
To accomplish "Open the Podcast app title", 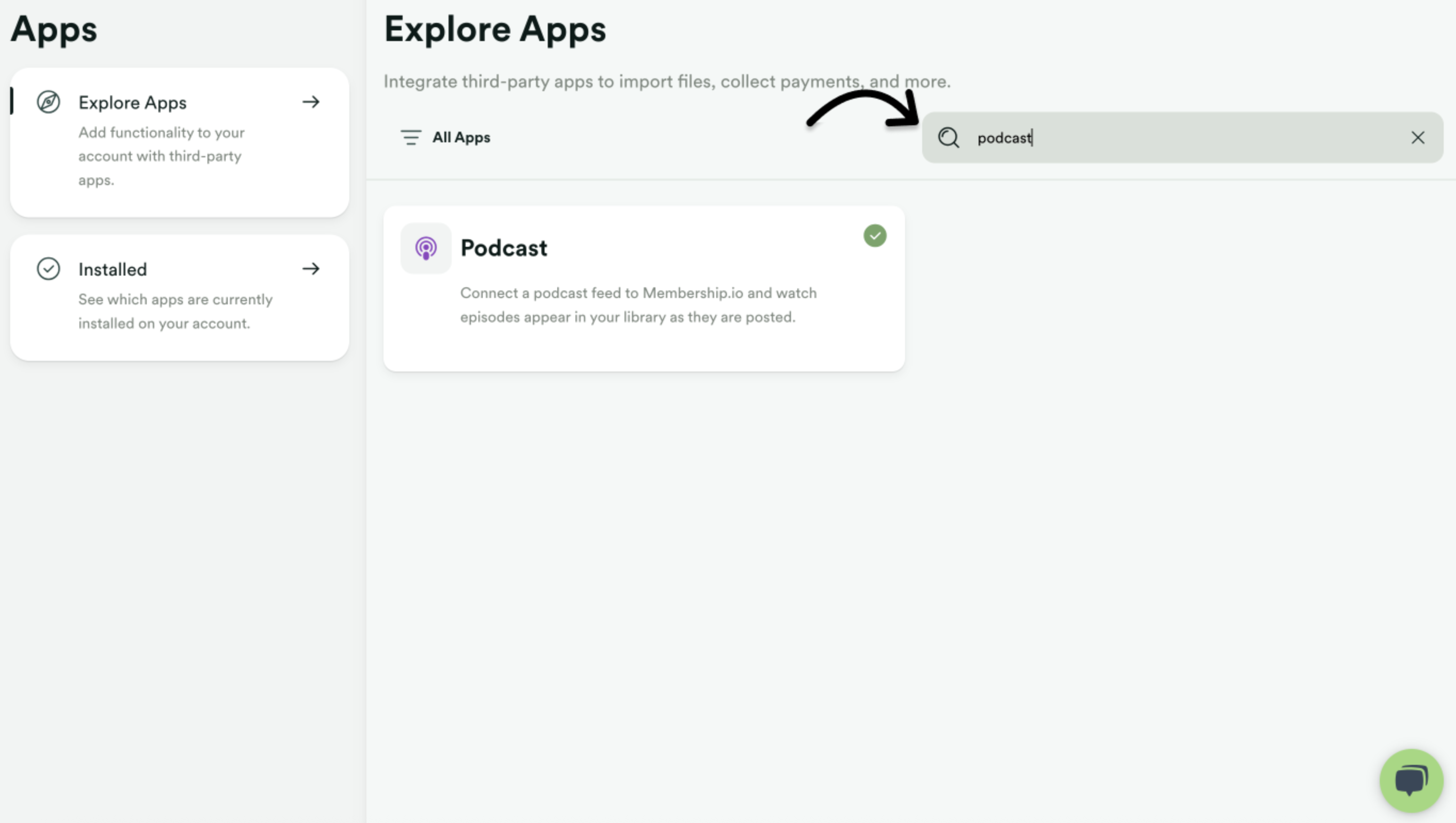I will click(504, 248).
